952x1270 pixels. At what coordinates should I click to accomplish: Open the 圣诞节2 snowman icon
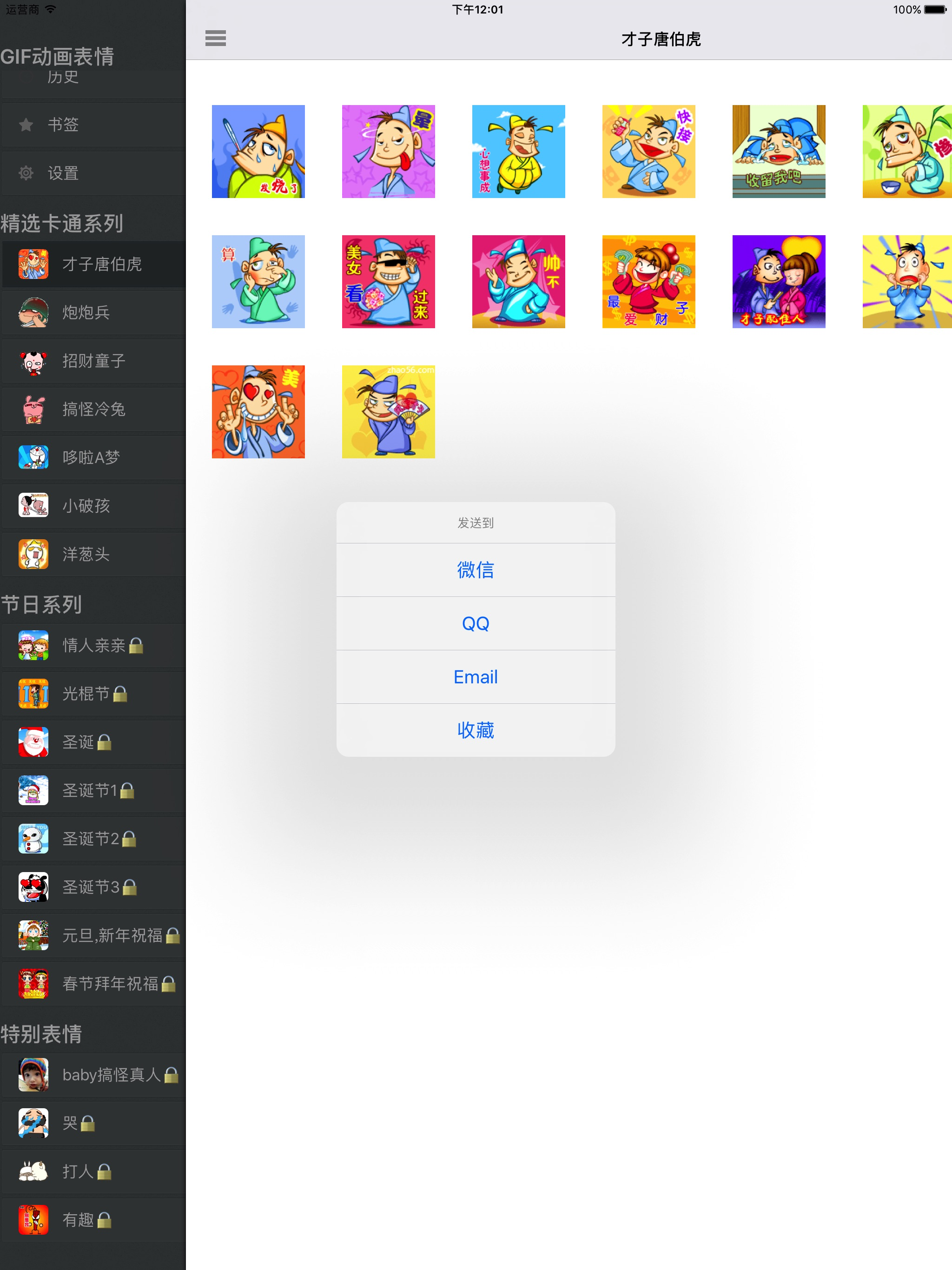click(x=33, y=839)
